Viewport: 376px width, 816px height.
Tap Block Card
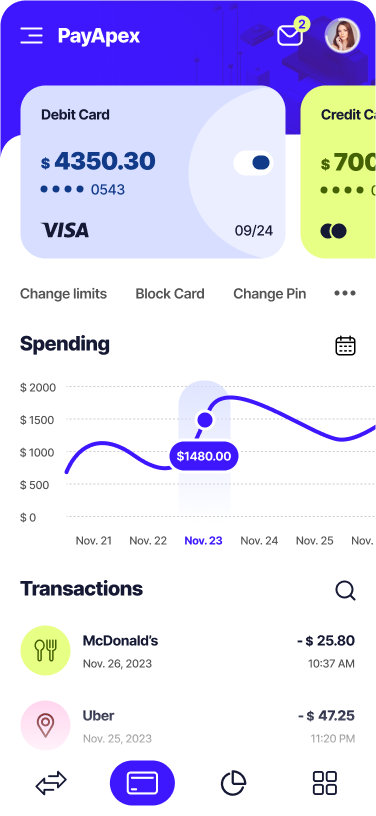170,294
